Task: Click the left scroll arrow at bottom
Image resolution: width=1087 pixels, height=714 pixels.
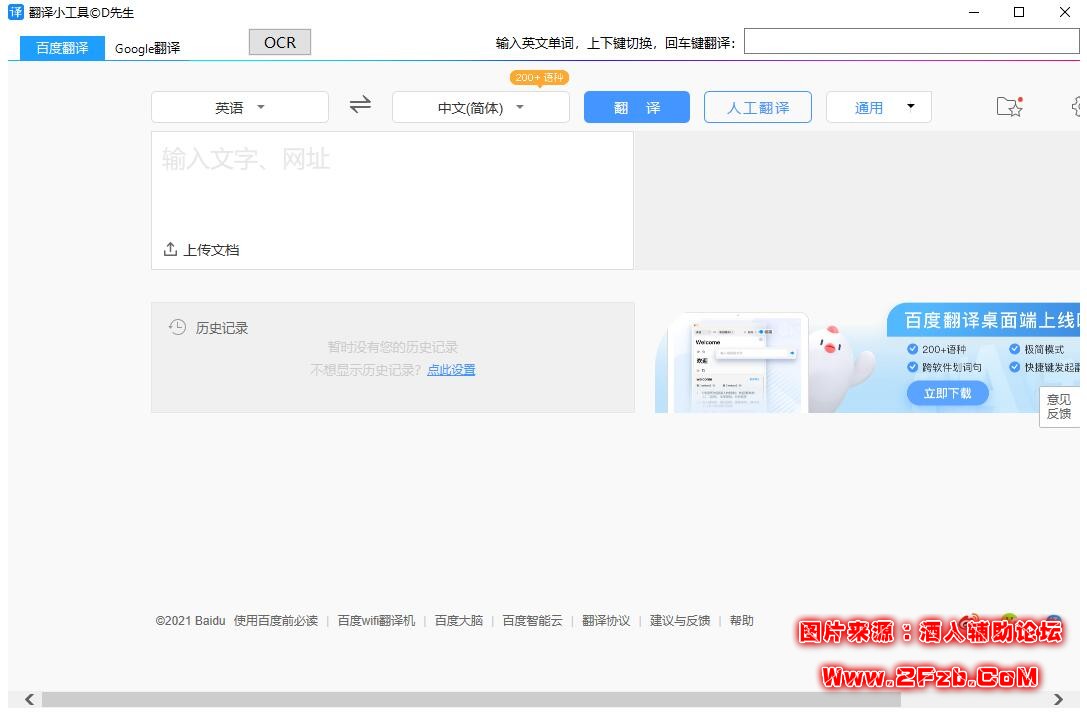Action: click(29, 700)
